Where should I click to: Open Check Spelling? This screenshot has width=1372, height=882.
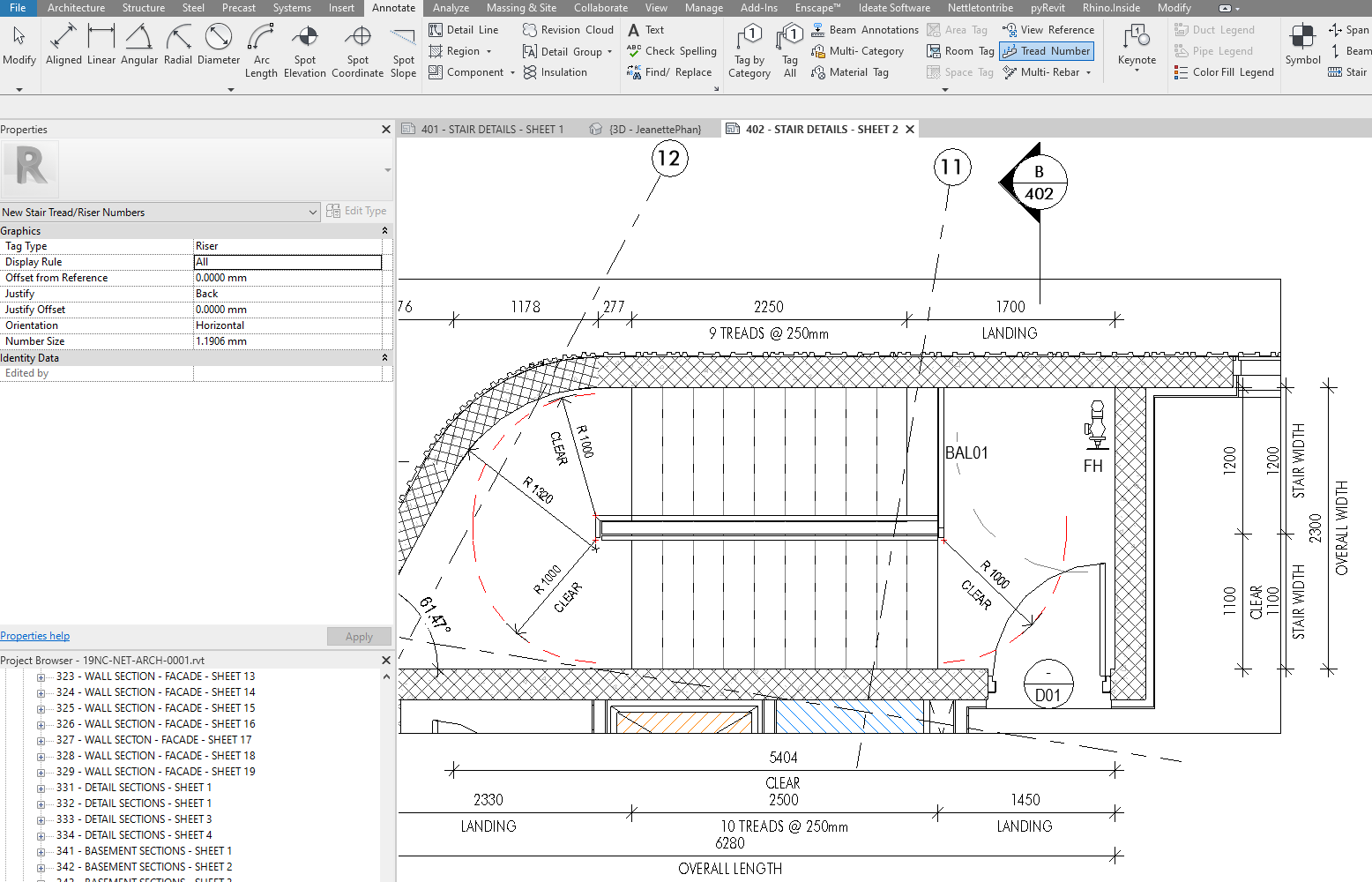point(671,50)
